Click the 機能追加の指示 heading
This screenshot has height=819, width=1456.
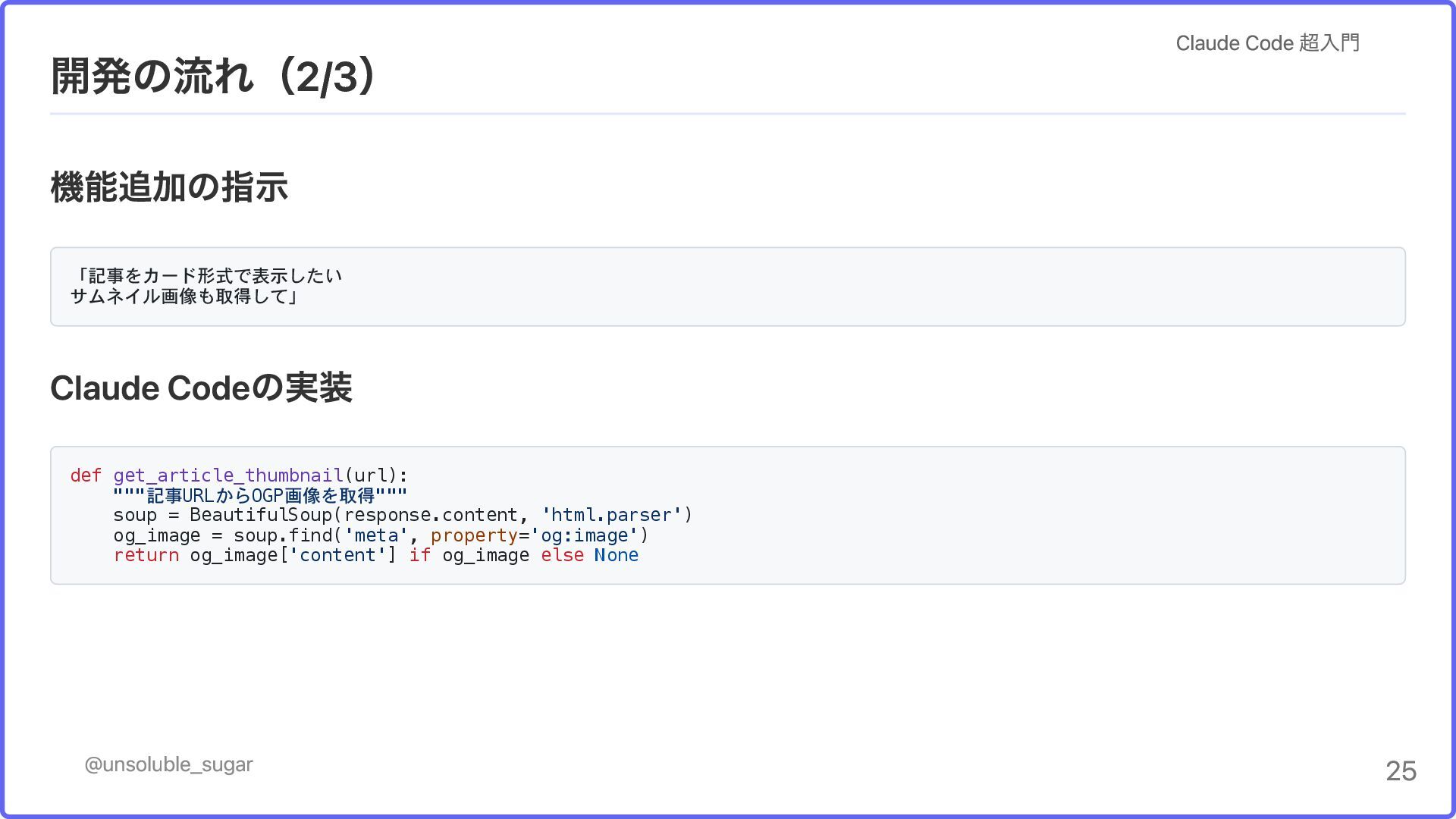pos(169,187)
